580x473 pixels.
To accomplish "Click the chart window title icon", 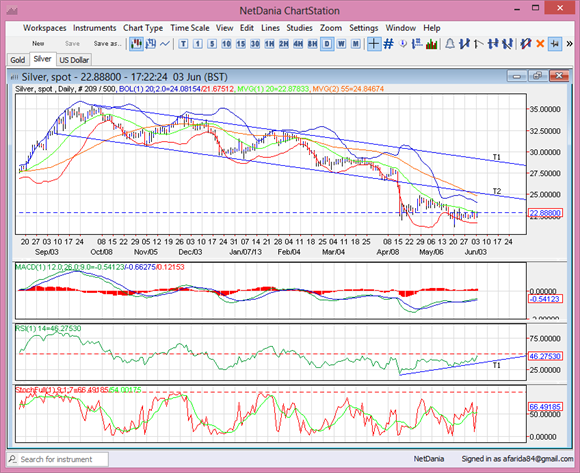I will (14, 77).
